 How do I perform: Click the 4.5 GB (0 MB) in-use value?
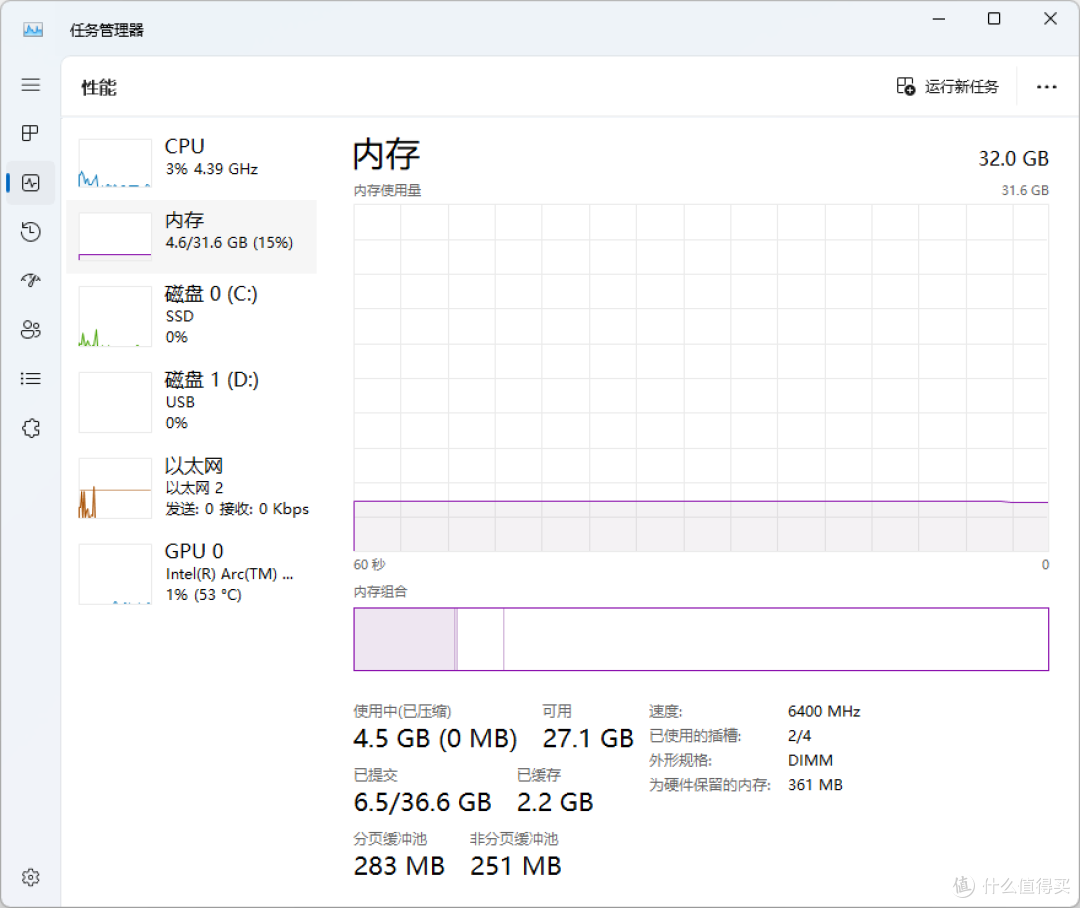click(435, 739)
